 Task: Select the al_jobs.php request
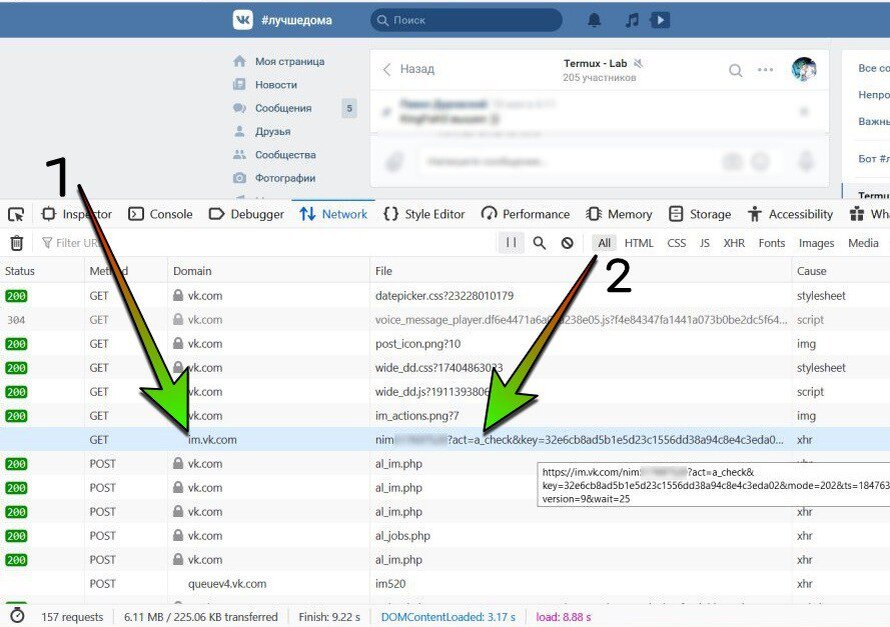point(402,536)
